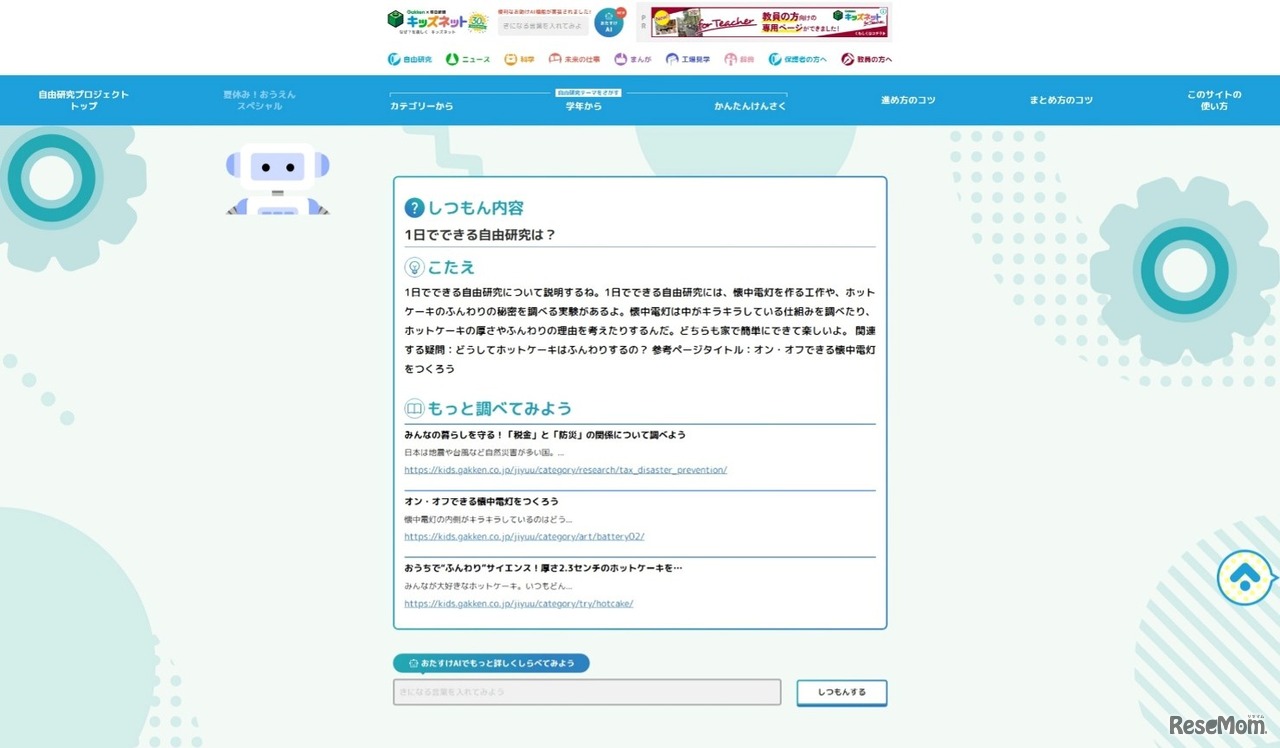
Task: Click title みんなの暮らしを守る！「税金」と「防災」
Action: click(x=545, y=435)
